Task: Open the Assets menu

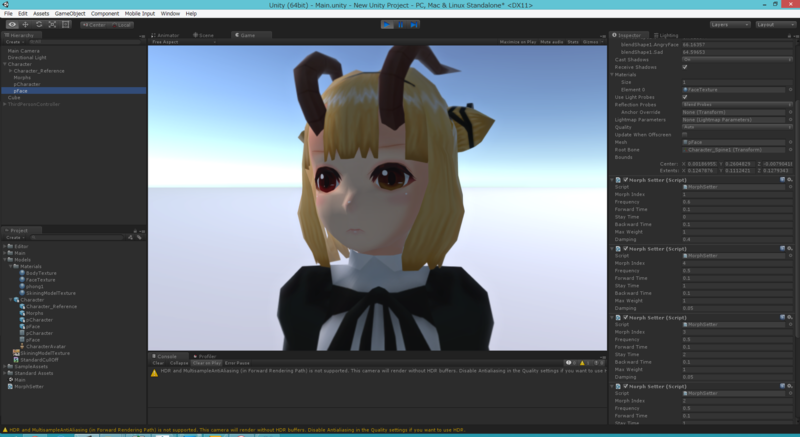Action: (41, 14)
